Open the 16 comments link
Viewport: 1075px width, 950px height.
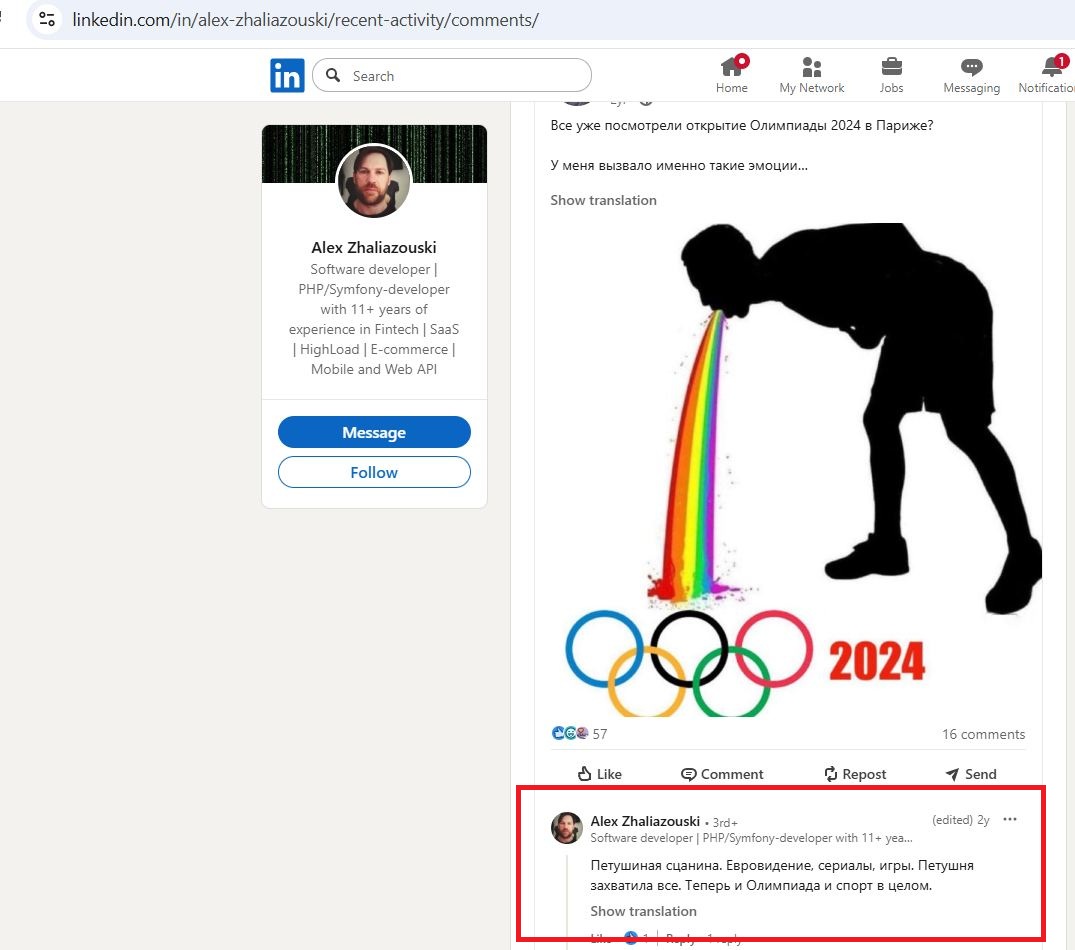[x=983, y=734]
